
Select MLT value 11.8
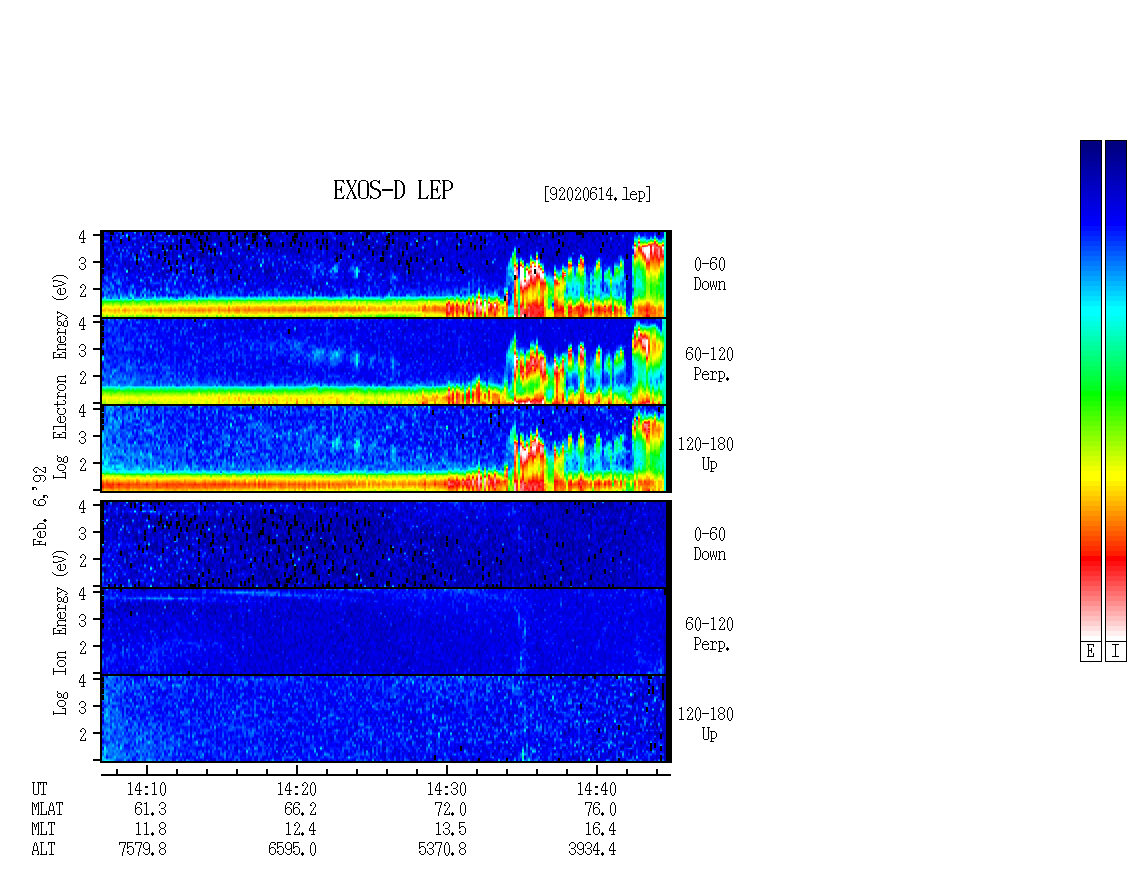click(151, 830)
